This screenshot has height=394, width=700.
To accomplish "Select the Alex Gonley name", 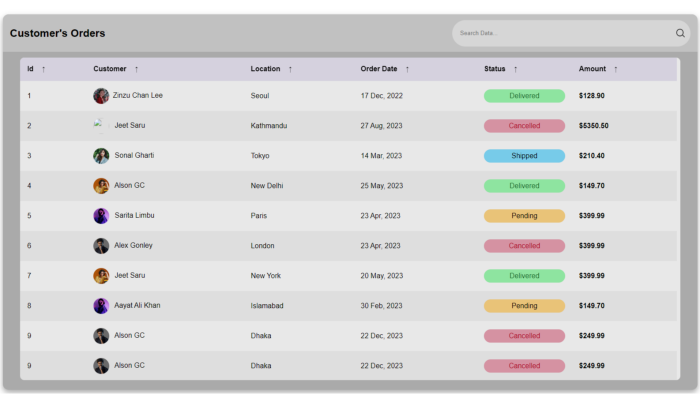I will 133,245.
